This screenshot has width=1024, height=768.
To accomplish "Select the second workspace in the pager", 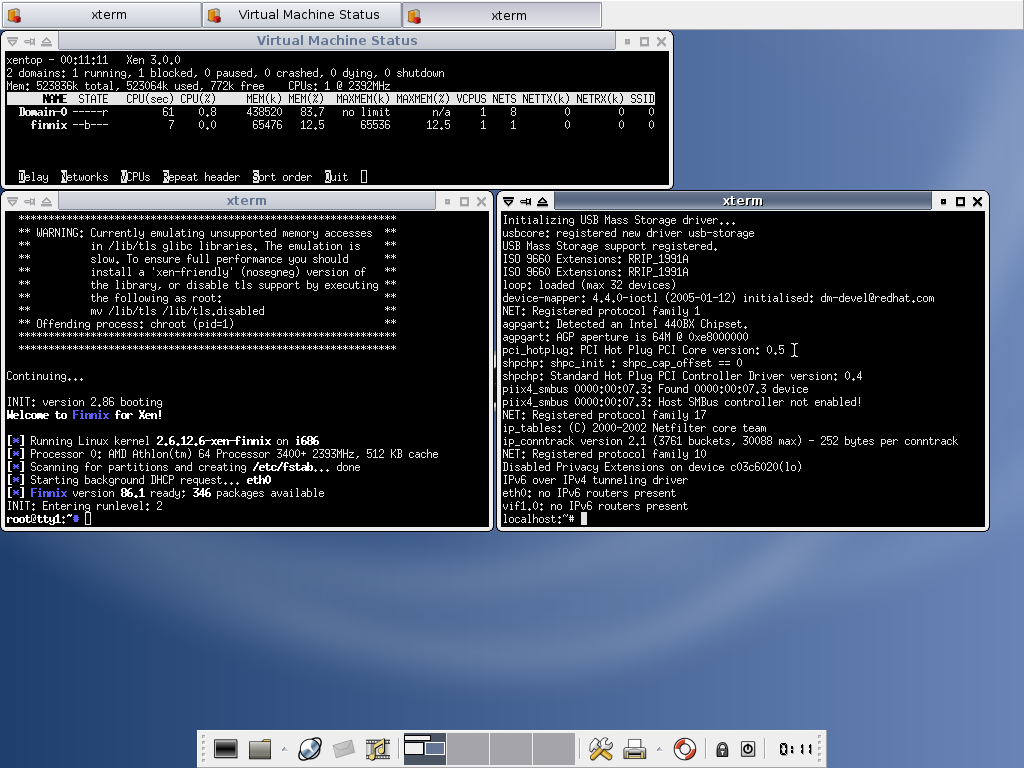I will click(x=466, y=747).
